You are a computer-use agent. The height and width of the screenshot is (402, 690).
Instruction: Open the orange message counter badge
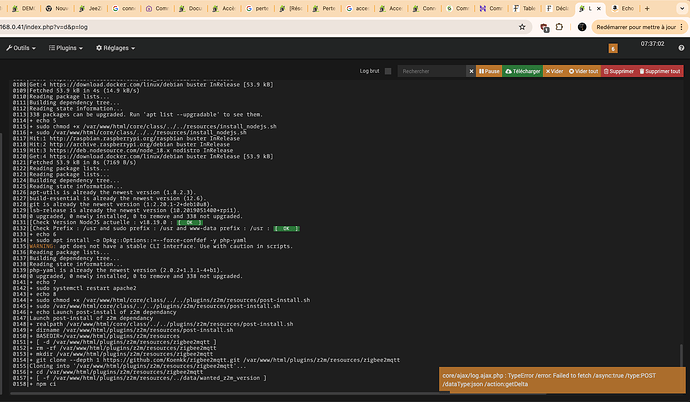613,48
